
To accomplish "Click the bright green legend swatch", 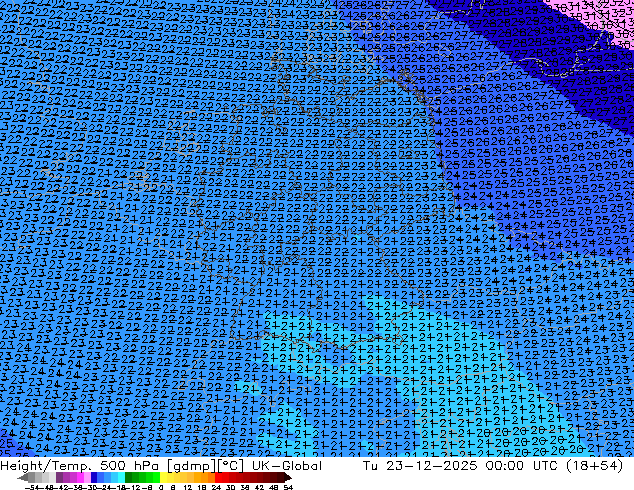I will coord(156,477).
